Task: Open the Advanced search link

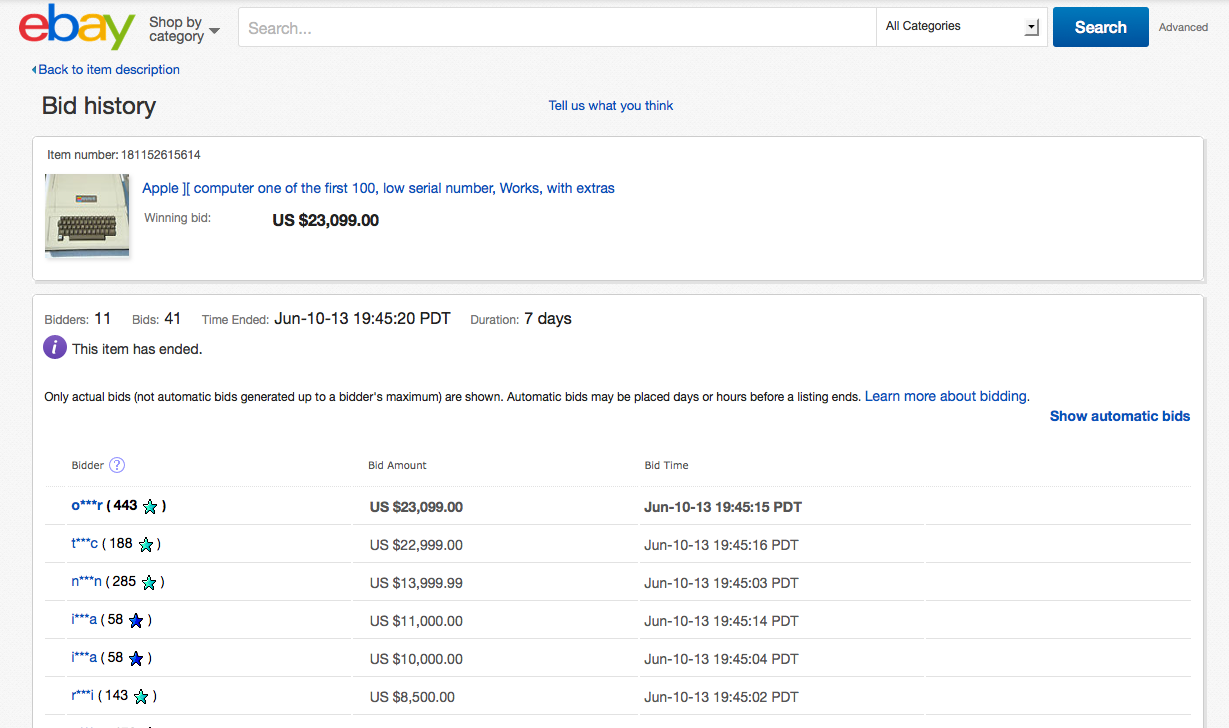Action: [1183, 28]
